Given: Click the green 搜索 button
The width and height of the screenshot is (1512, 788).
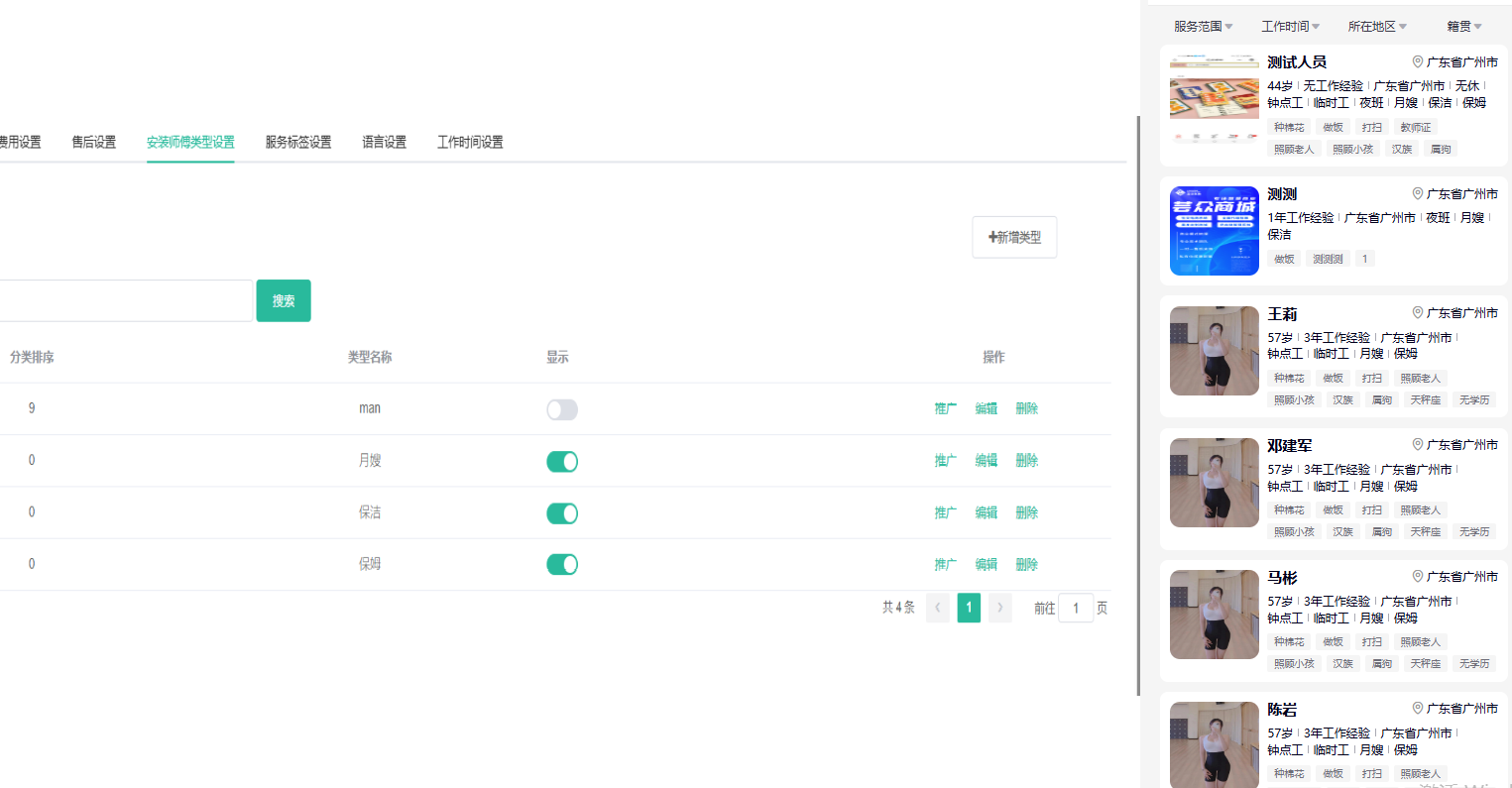Looking at the screenshot, I should (x=284, y=300).
